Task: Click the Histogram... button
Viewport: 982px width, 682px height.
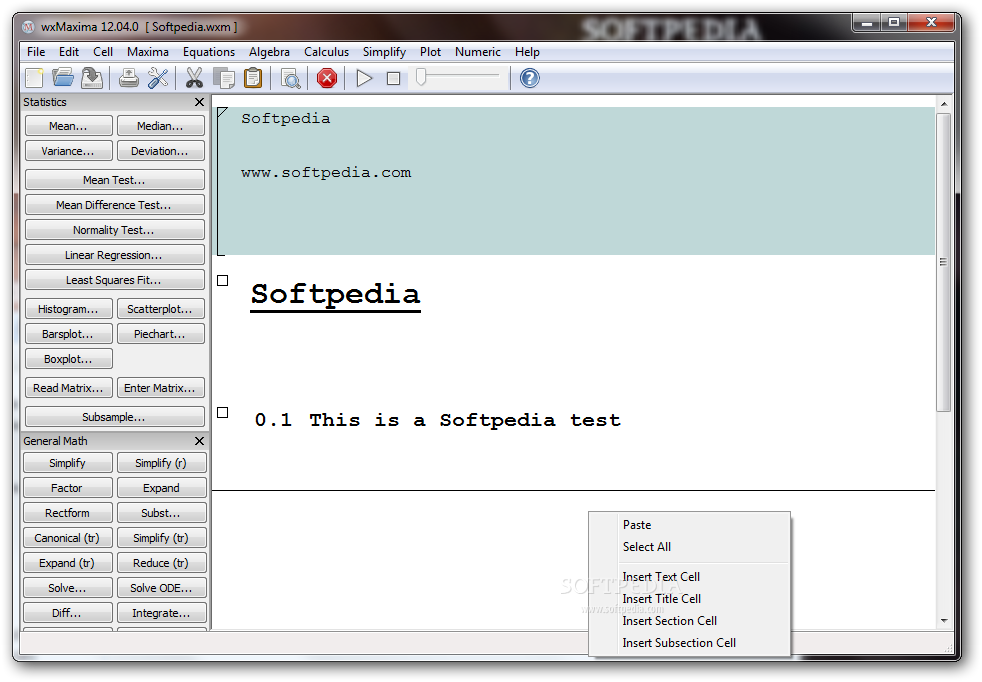Action: tap(69, 309)
